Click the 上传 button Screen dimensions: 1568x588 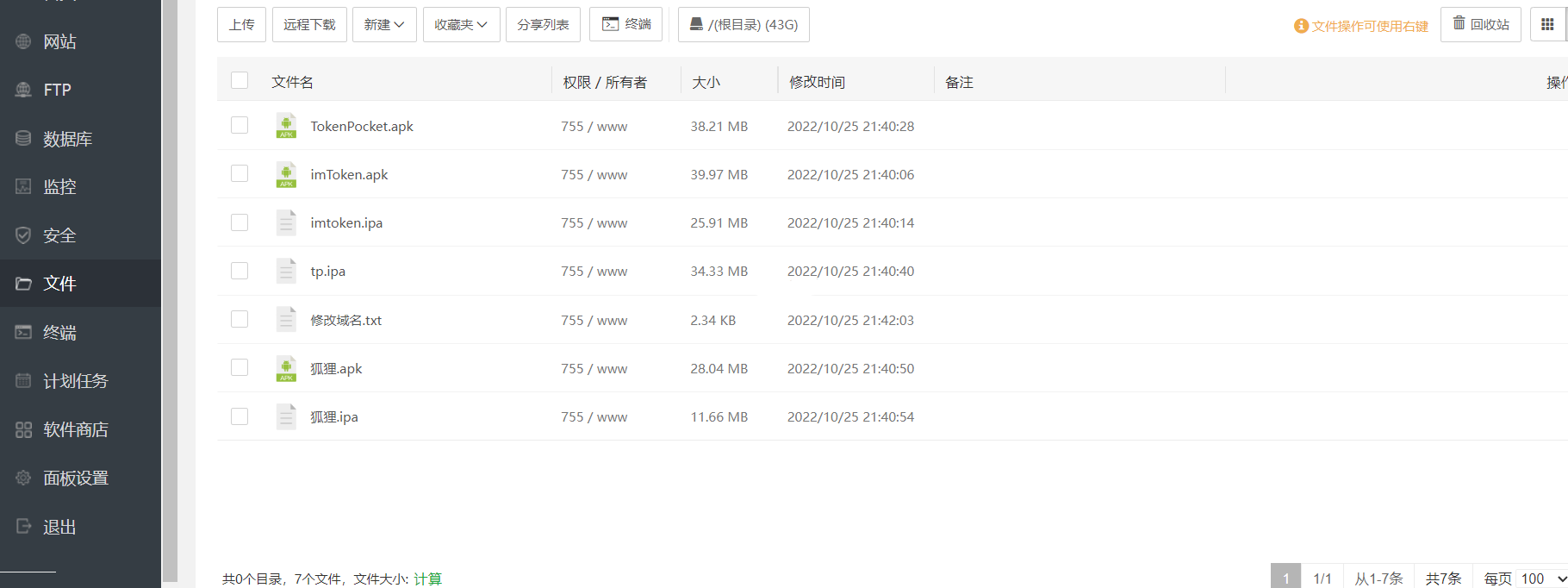241,24
